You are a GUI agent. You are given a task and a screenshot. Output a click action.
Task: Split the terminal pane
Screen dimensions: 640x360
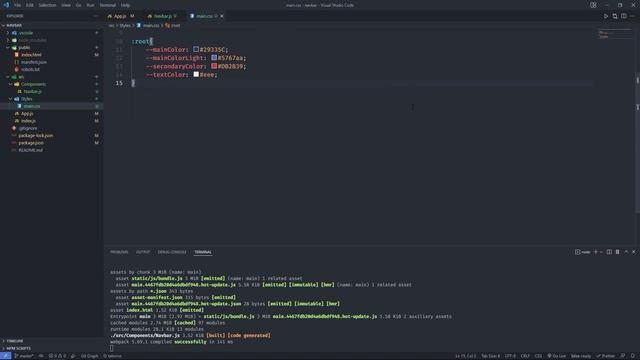pos(609,252)
